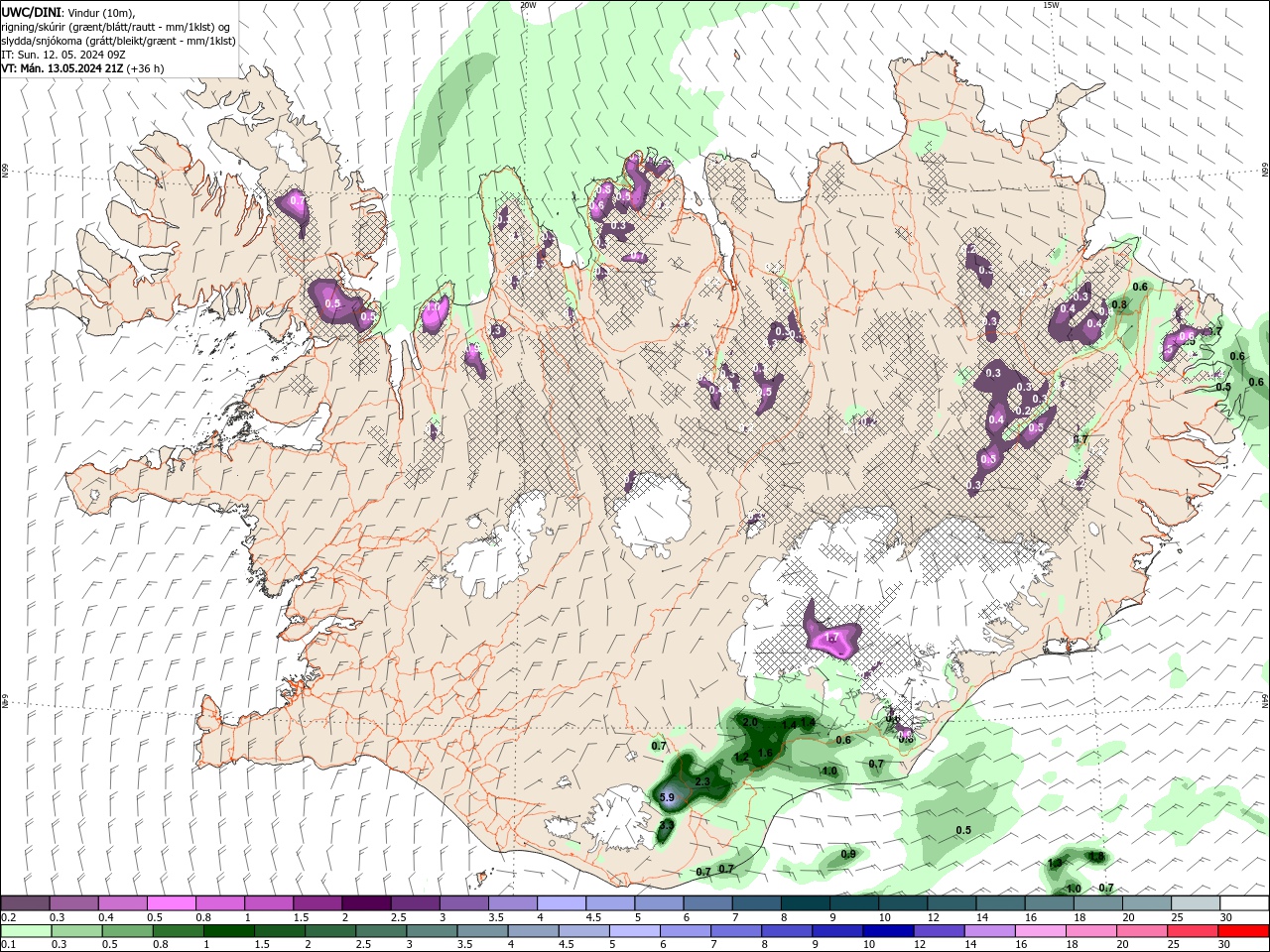Pick the light lavender swatch between 4 and 4.5, snow legend
Viewport: 1270px width, 952px height.
pyautogui.click(x=562, y=903)
